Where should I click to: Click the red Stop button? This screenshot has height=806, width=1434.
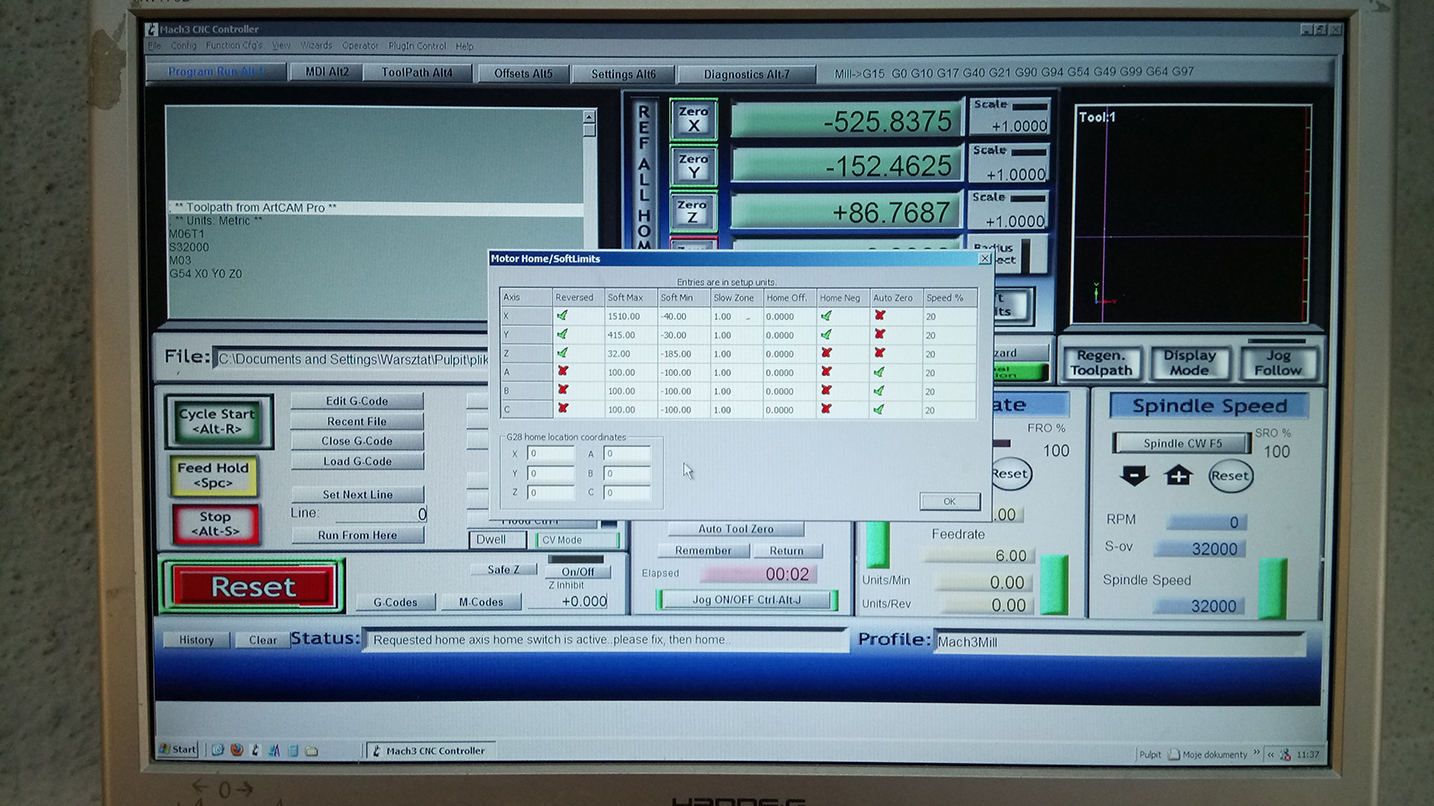[215, 524]
